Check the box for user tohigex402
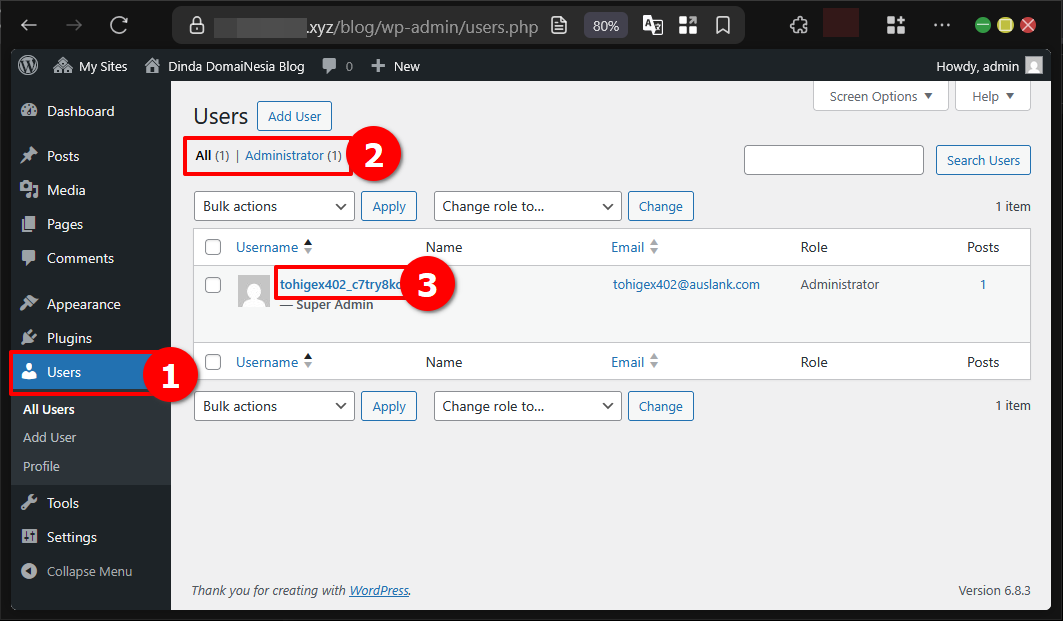This screenshot has width=1063, height=621. [213, 285]
